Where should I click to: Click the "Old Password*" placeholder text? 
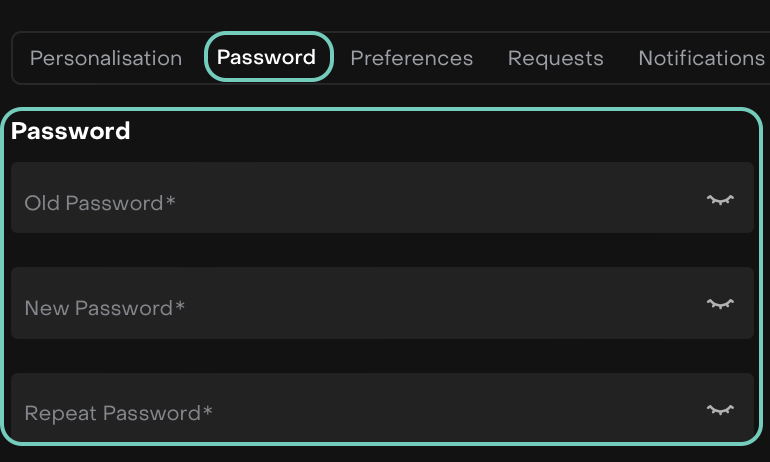click(x=100, y=203)
